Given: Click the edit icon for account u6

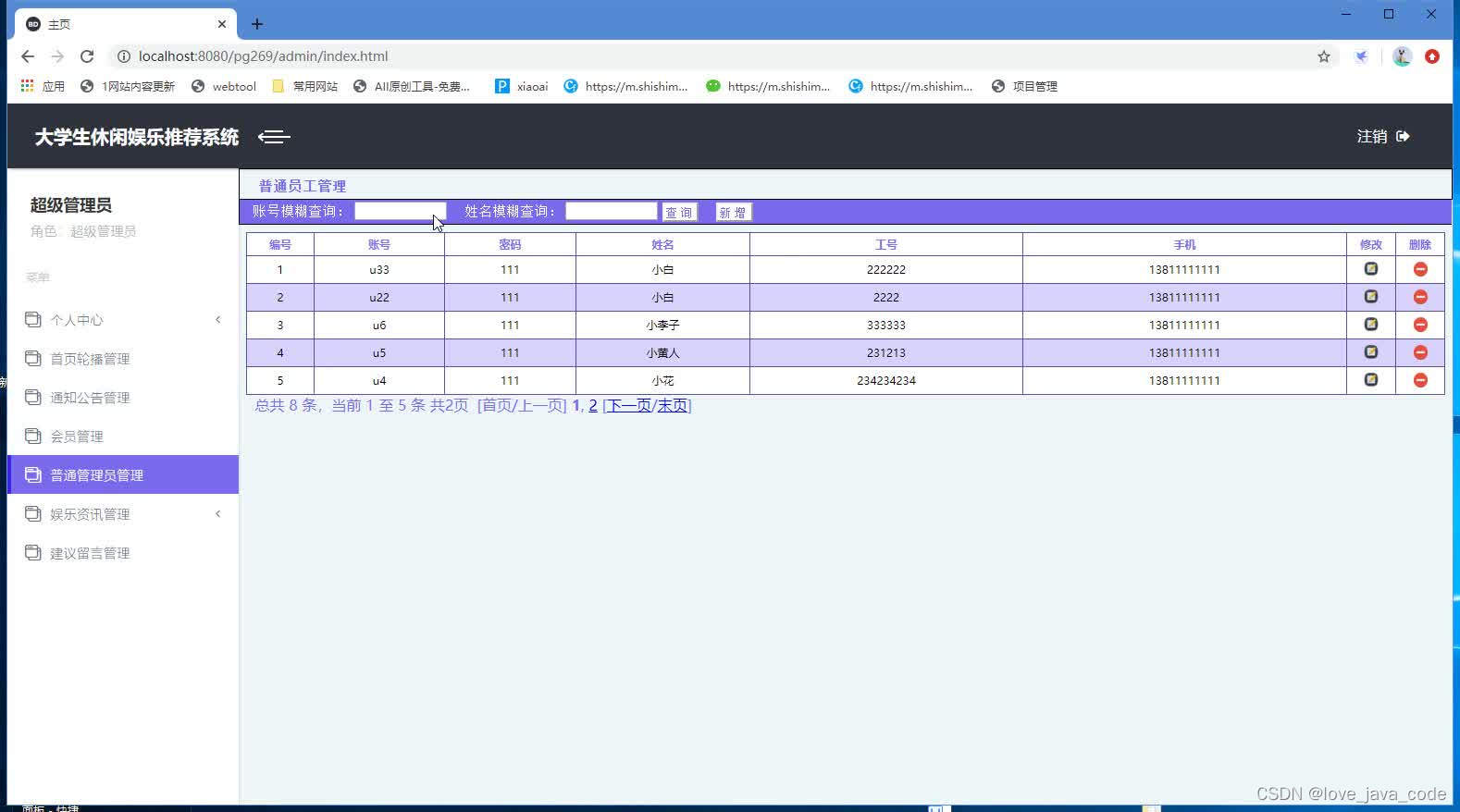Looking at the screenshot, I should coord(1371,325).
